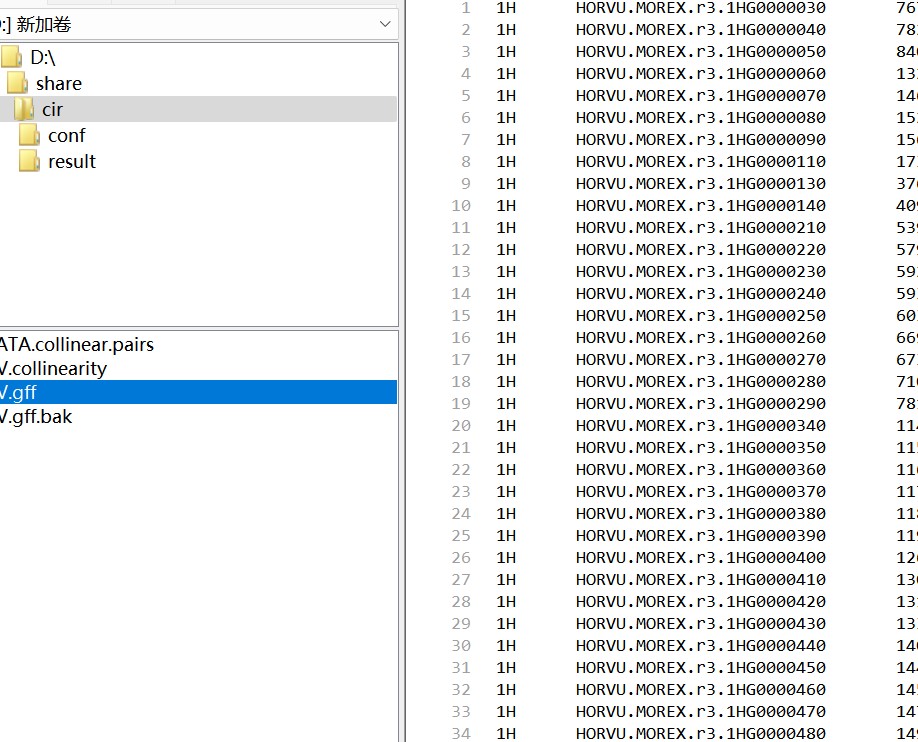Click the open cir folder icon
Viewport: 918px width, 742px height.
24,109
